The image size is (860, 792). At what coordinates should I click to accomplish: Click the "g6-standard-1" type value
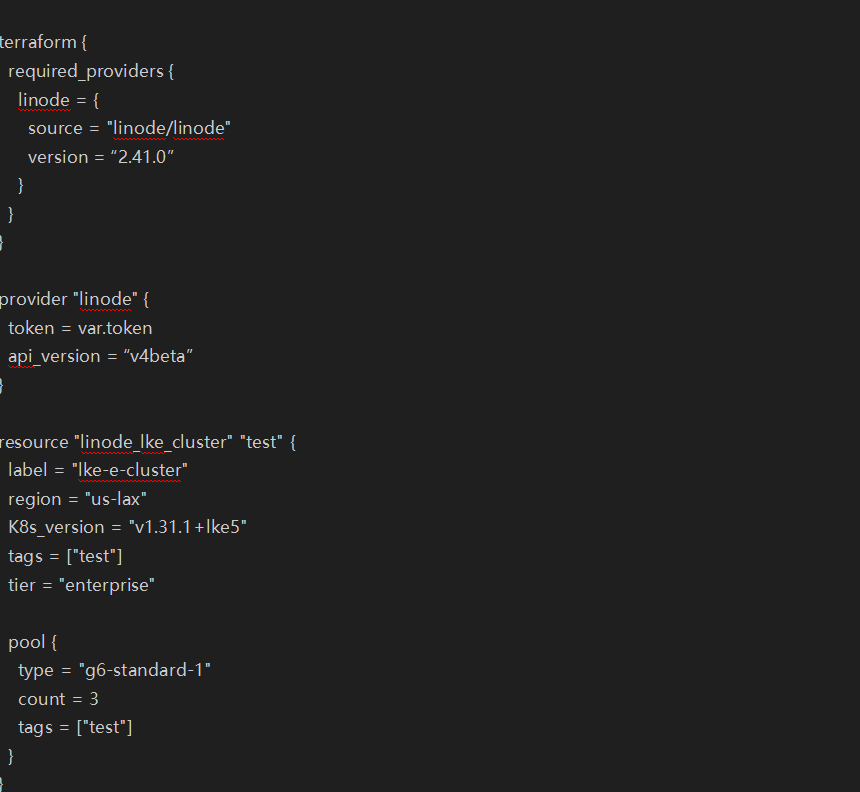click(144, 670)
